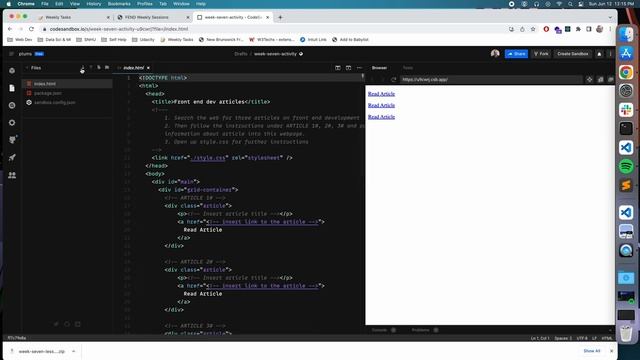Open sandbox.config.json in file tree

pos(67,102)
